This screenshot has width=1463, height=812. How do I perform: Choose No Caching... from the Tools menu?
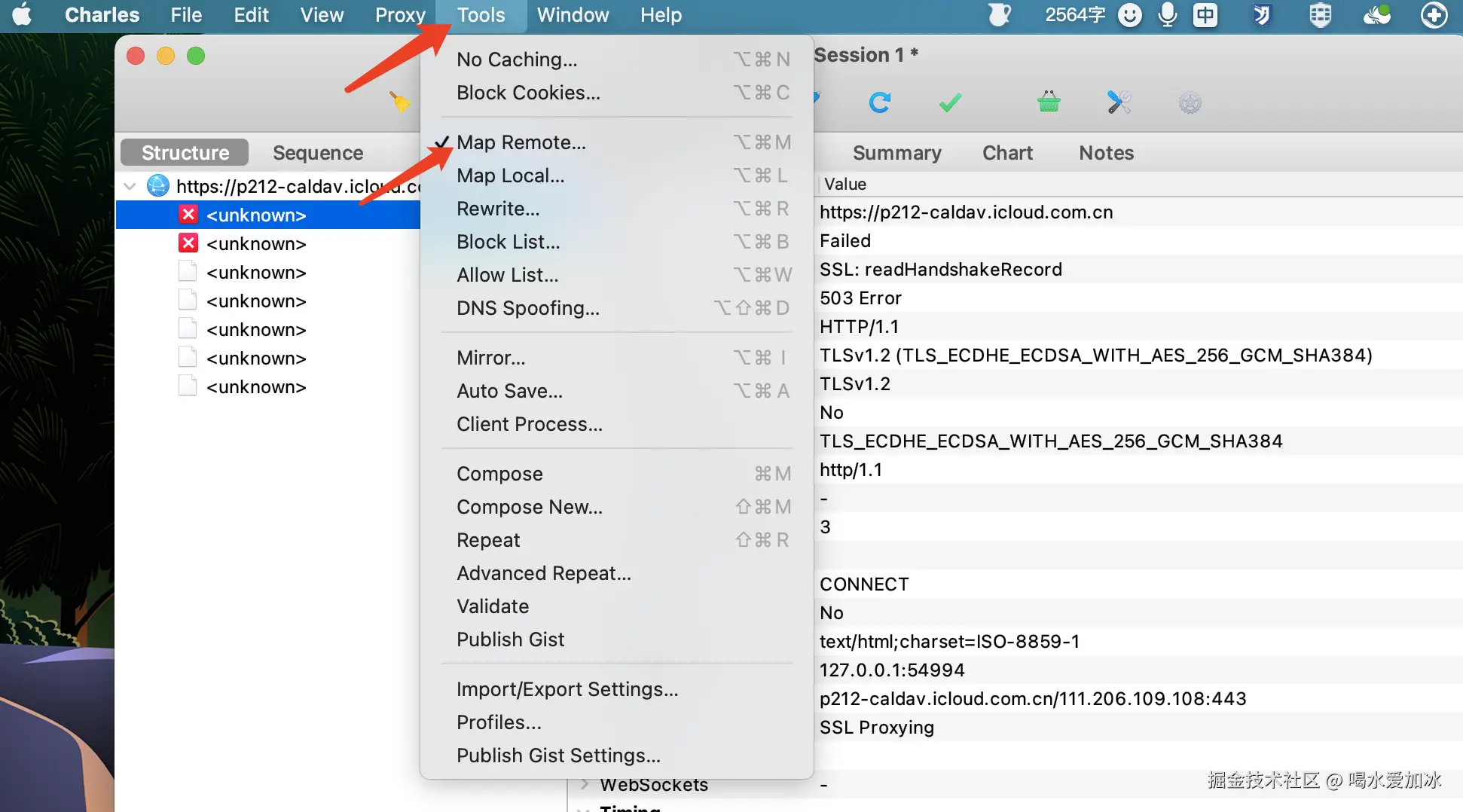pos(616,60)
